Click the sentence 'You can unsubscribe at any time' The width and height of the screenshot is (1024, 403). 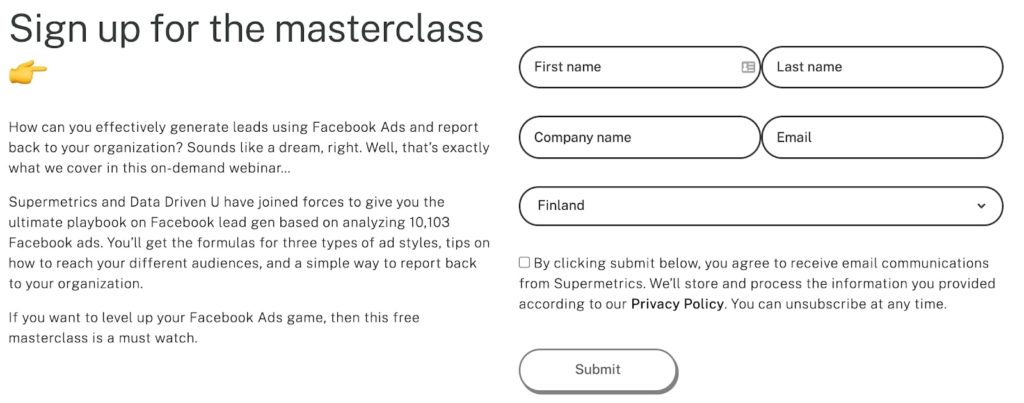coord(837,304)
